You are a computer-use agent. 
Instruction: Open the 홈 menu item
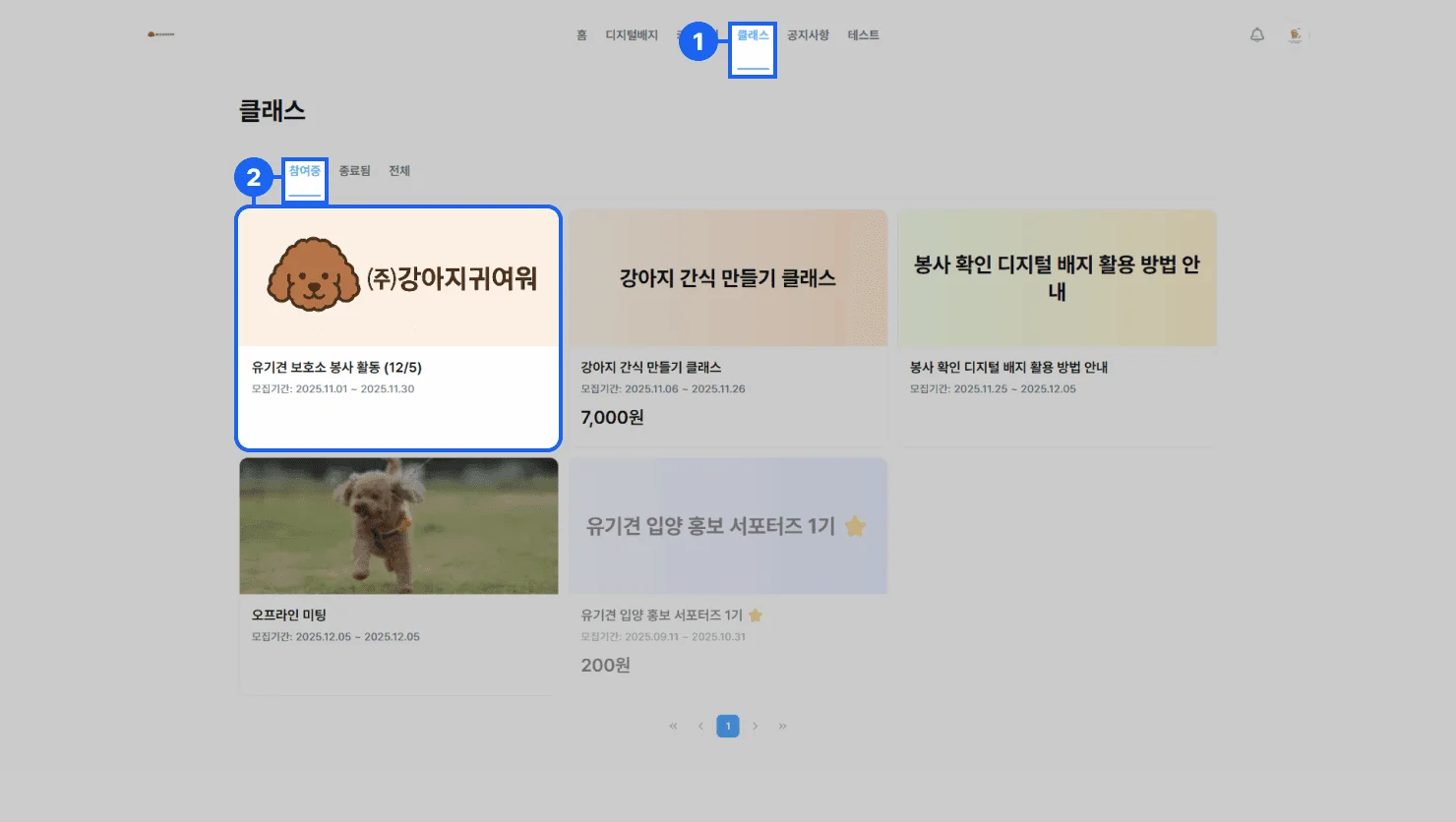click(581, 35)
